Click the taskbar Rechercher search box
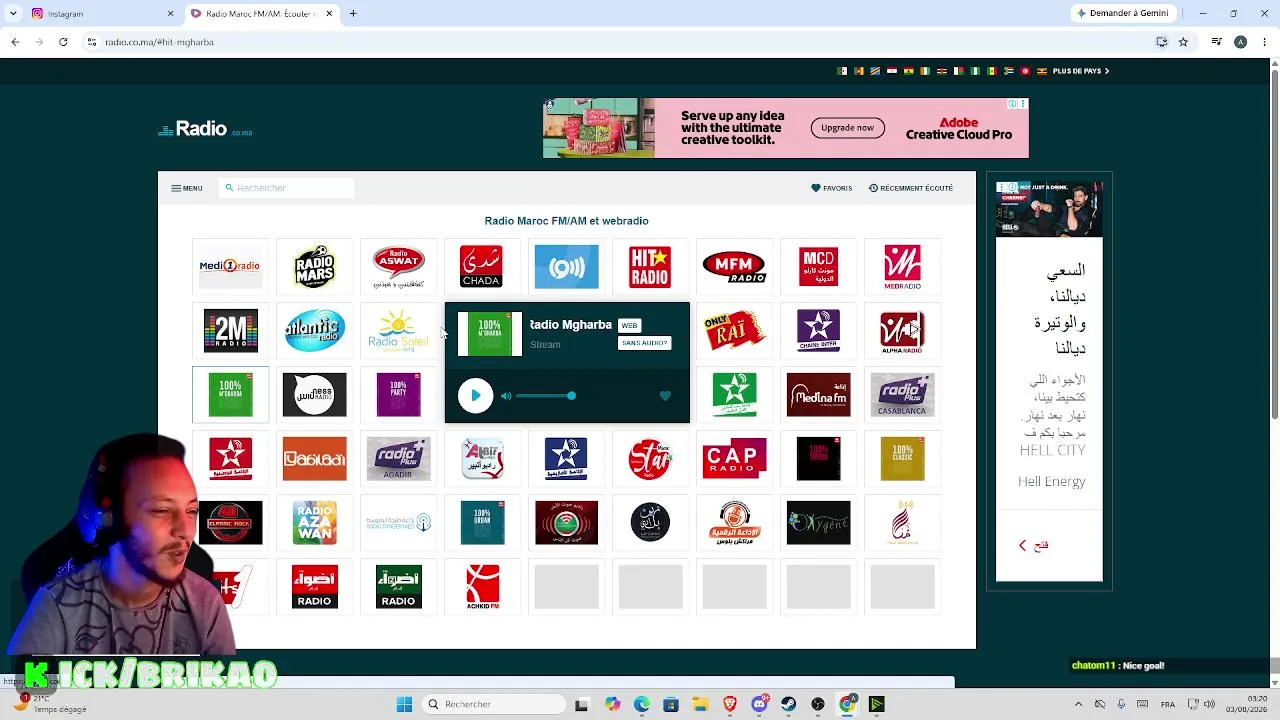The width and height of the screenshot is (1280, 720). [x=493, y=704]
